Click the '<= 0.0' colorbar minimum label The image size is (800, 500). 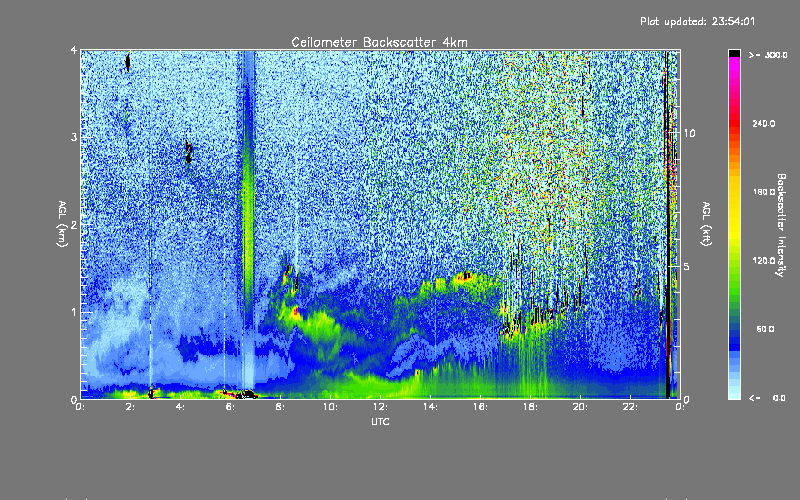point(767,398)
